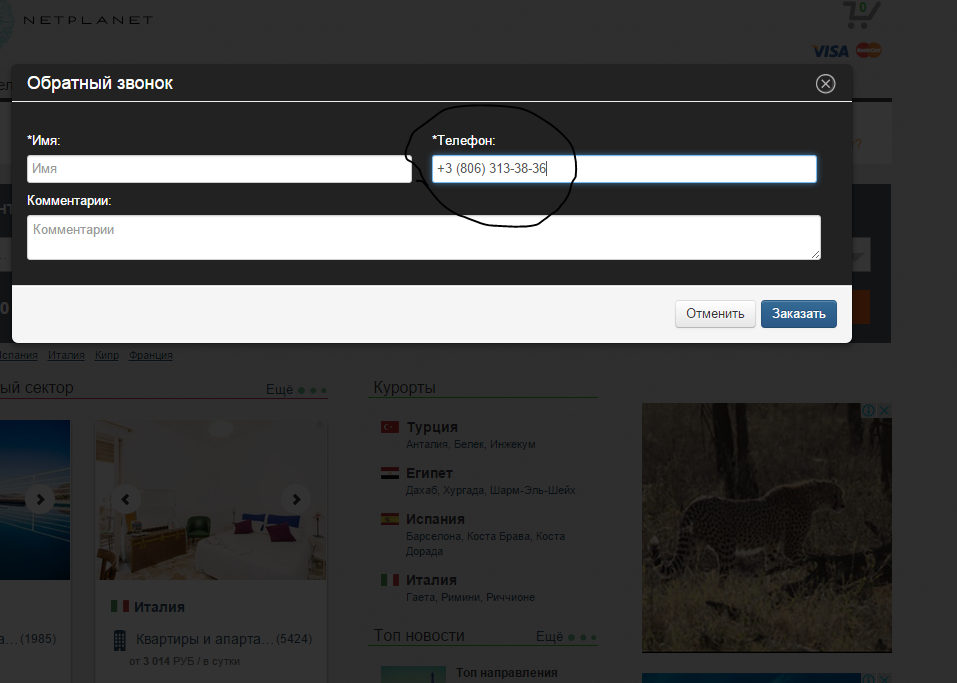Click the building icon beside Квартиры и апарта…

click(x=119, y=639)
